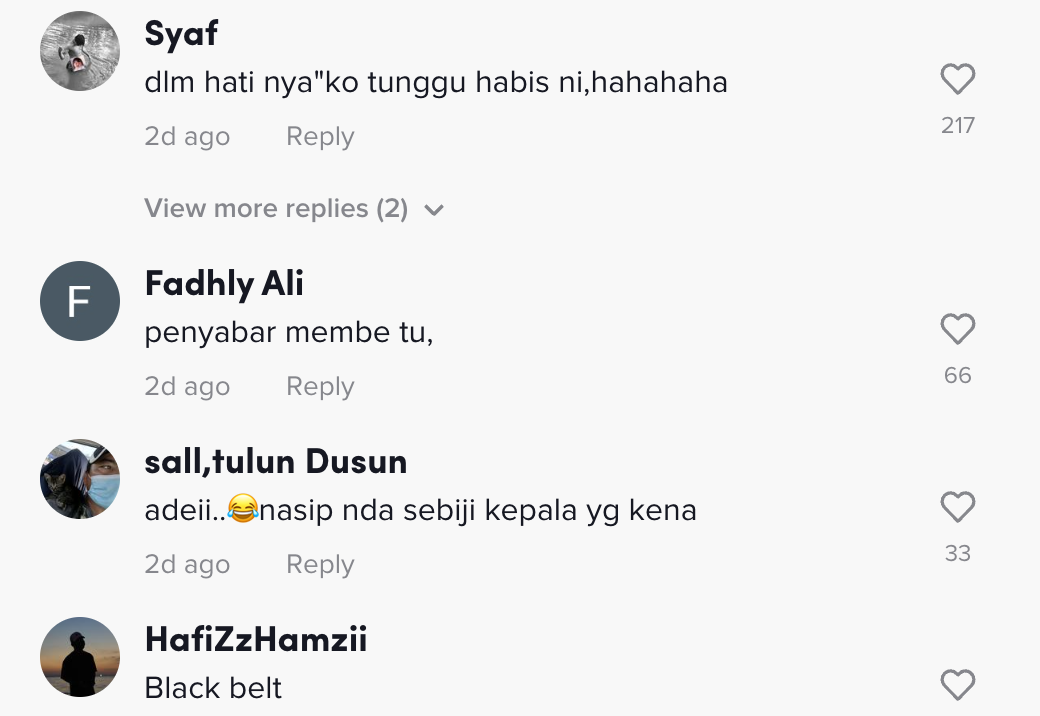
Task: Open Syaf's profile picture
Action: coord(80,51)
